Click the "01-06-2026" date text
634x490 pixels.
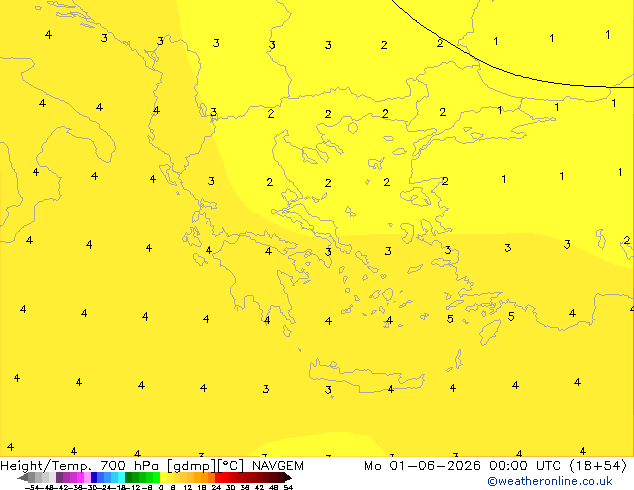(435, 466)
